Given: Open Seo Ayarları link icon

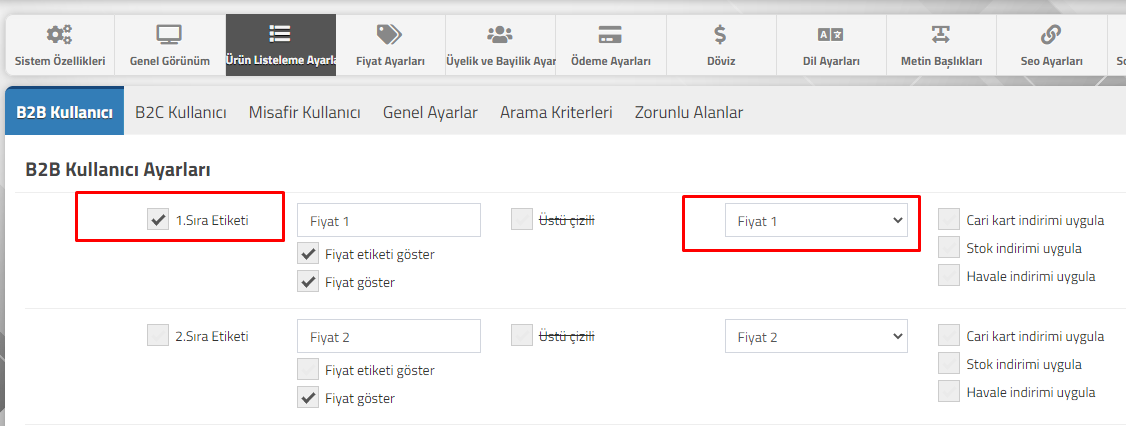Looking at the screenshot, I should [x=1051, y=34].
